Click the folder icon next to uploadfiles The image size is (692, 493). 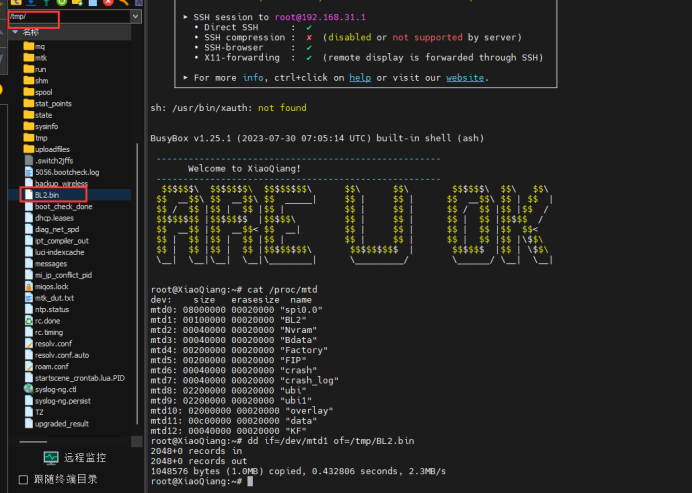point(27,149)
